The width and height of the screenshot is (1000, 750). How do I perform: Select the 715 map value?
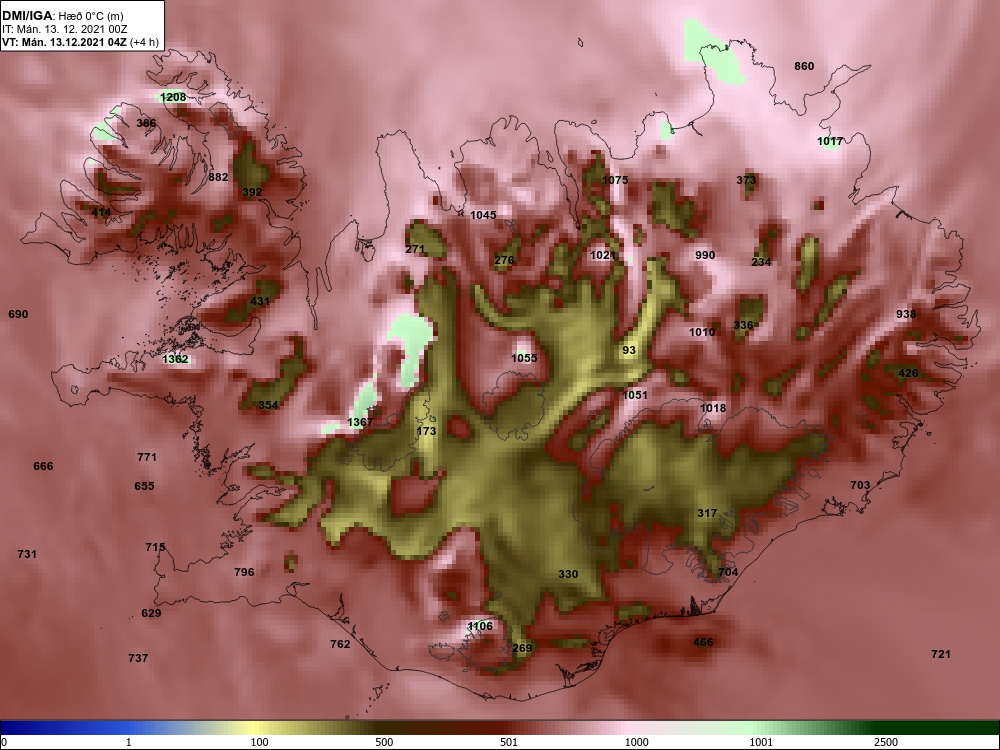click(x=155, y=547)
